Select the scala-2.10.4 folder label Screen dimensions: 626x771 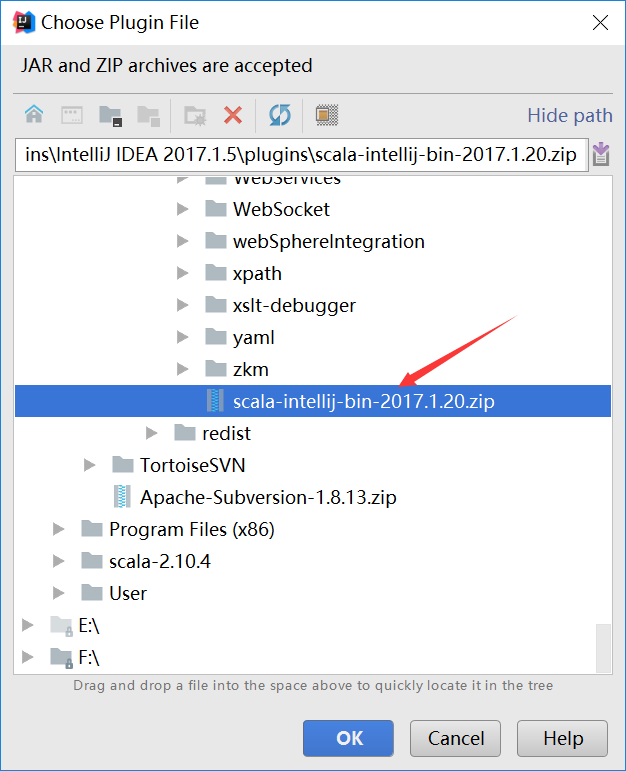click(x=160, y=561)
